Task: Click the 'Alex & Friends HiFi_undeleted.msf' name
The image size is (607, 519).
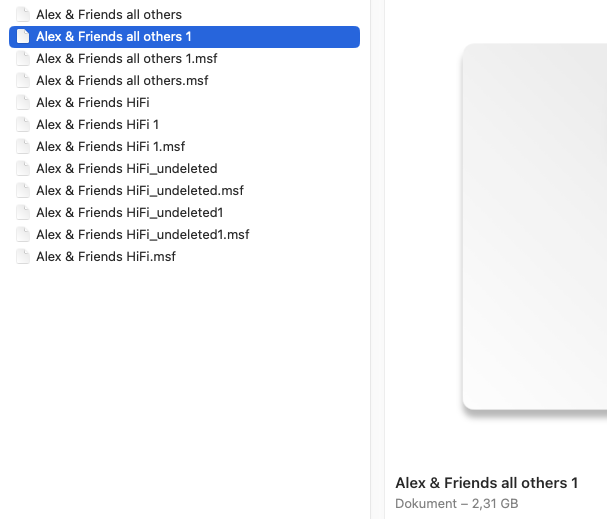Action: tap(140, 191)
